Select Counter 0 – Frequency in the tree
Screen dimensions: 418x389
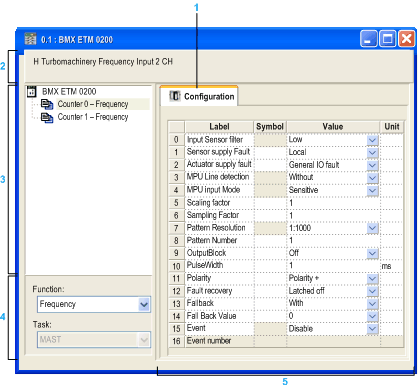point(93,104)
